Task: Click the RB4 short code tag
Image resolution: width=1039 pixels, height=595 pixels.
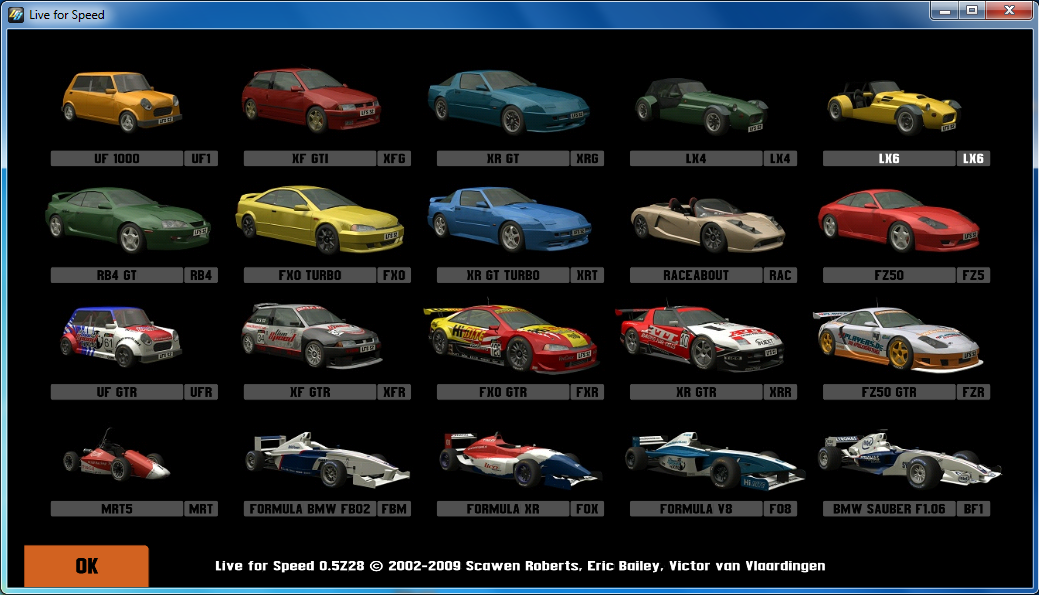Action: tap(201, 275)
